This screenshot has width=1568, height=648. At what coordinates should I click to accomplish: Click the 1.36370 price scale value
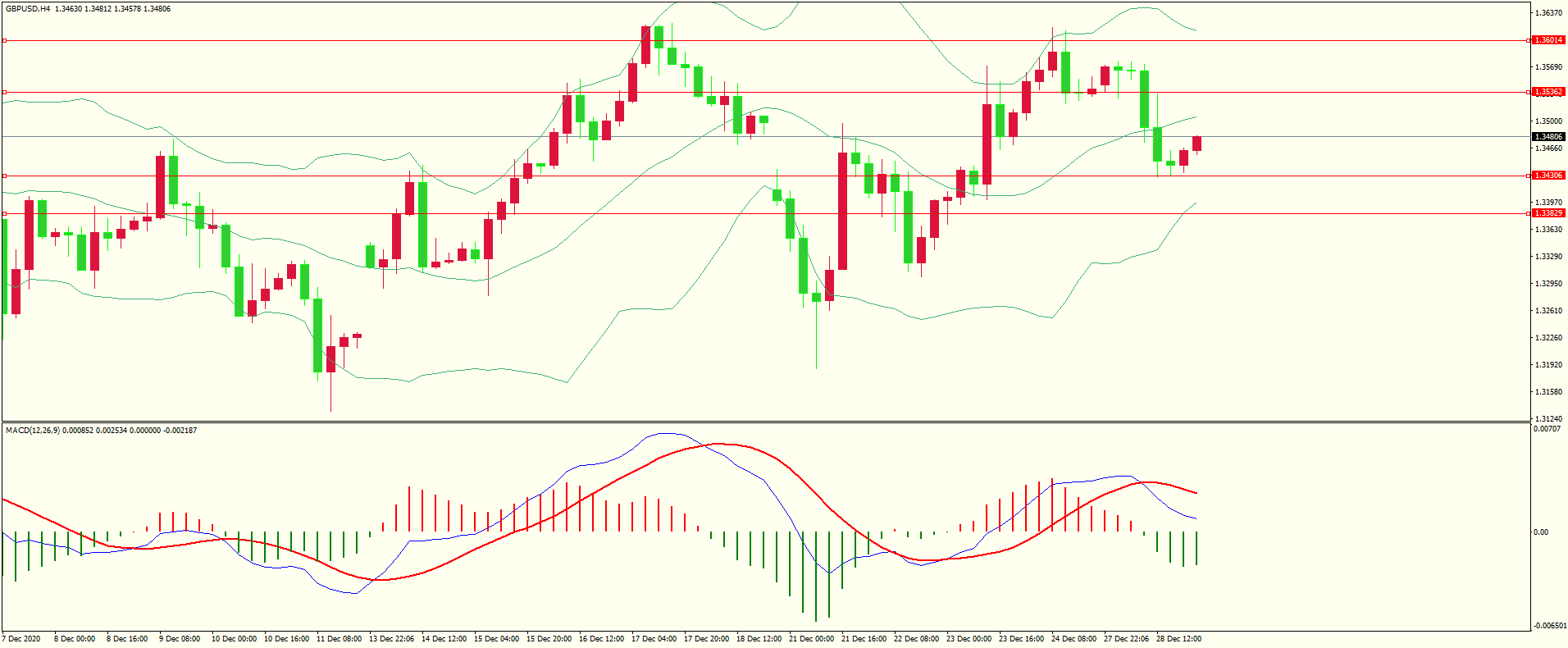point(1547,13)
